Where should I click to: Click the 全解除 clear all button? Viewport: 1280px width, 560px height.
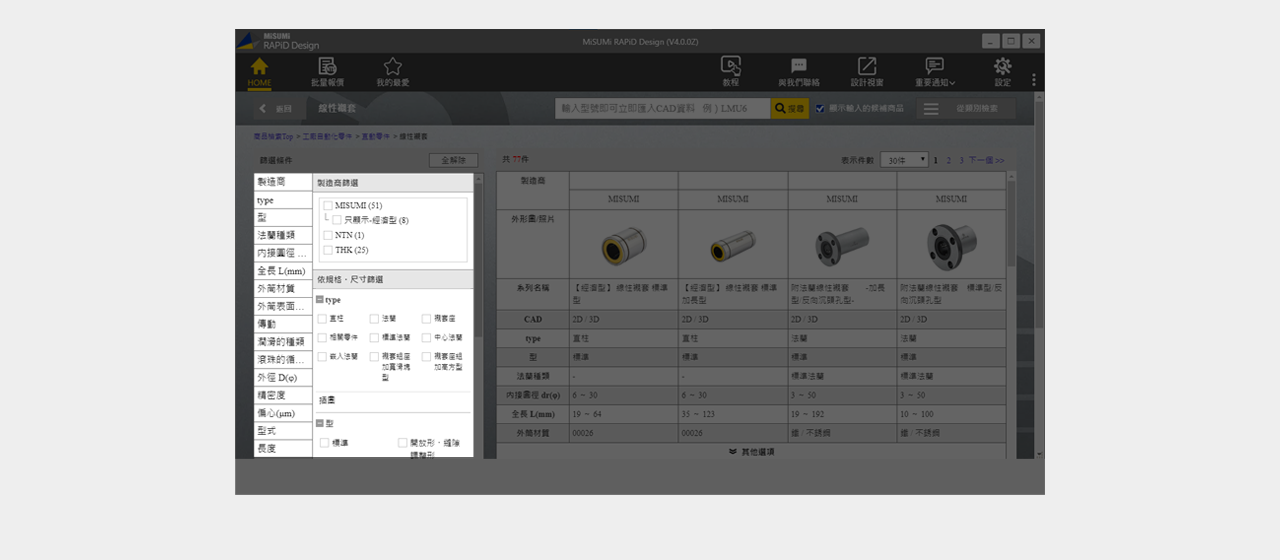coord(453,160)
